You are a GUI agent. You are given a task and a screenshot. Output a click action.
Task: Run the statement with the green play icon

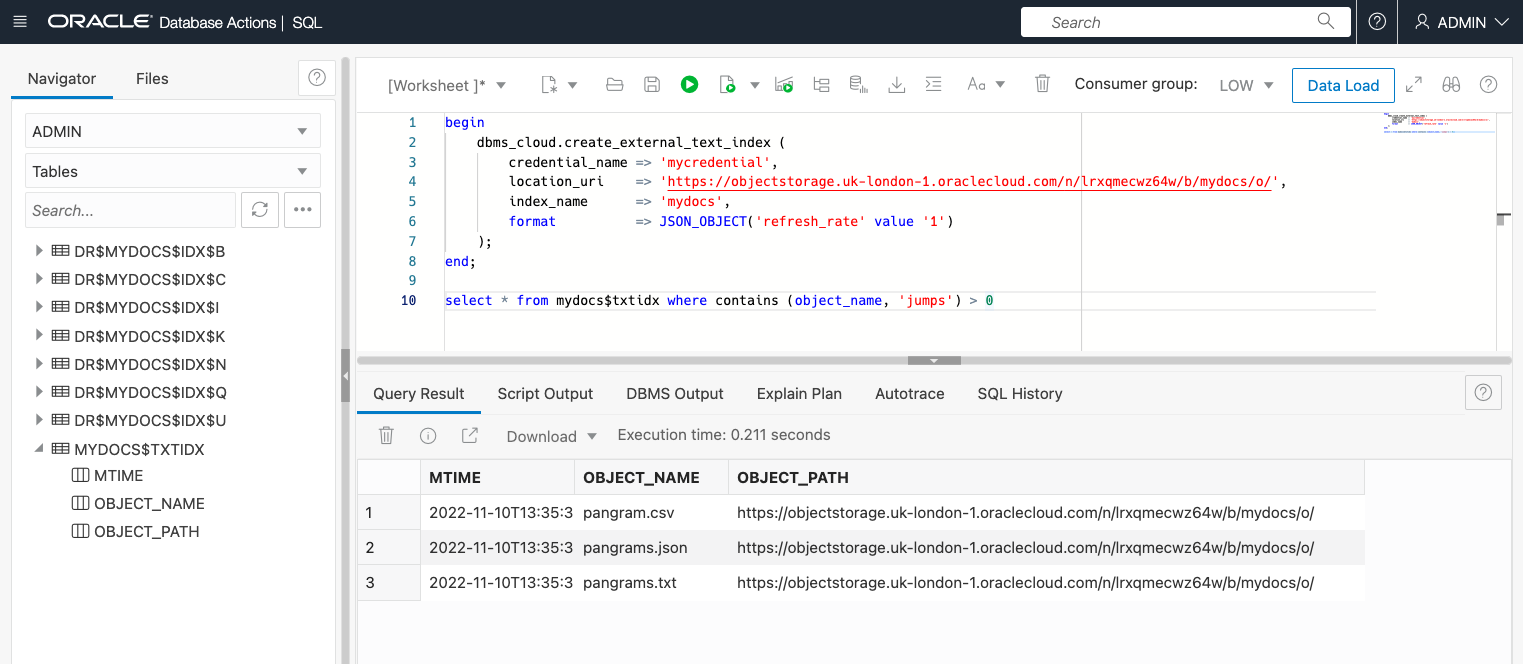(689, 84)
